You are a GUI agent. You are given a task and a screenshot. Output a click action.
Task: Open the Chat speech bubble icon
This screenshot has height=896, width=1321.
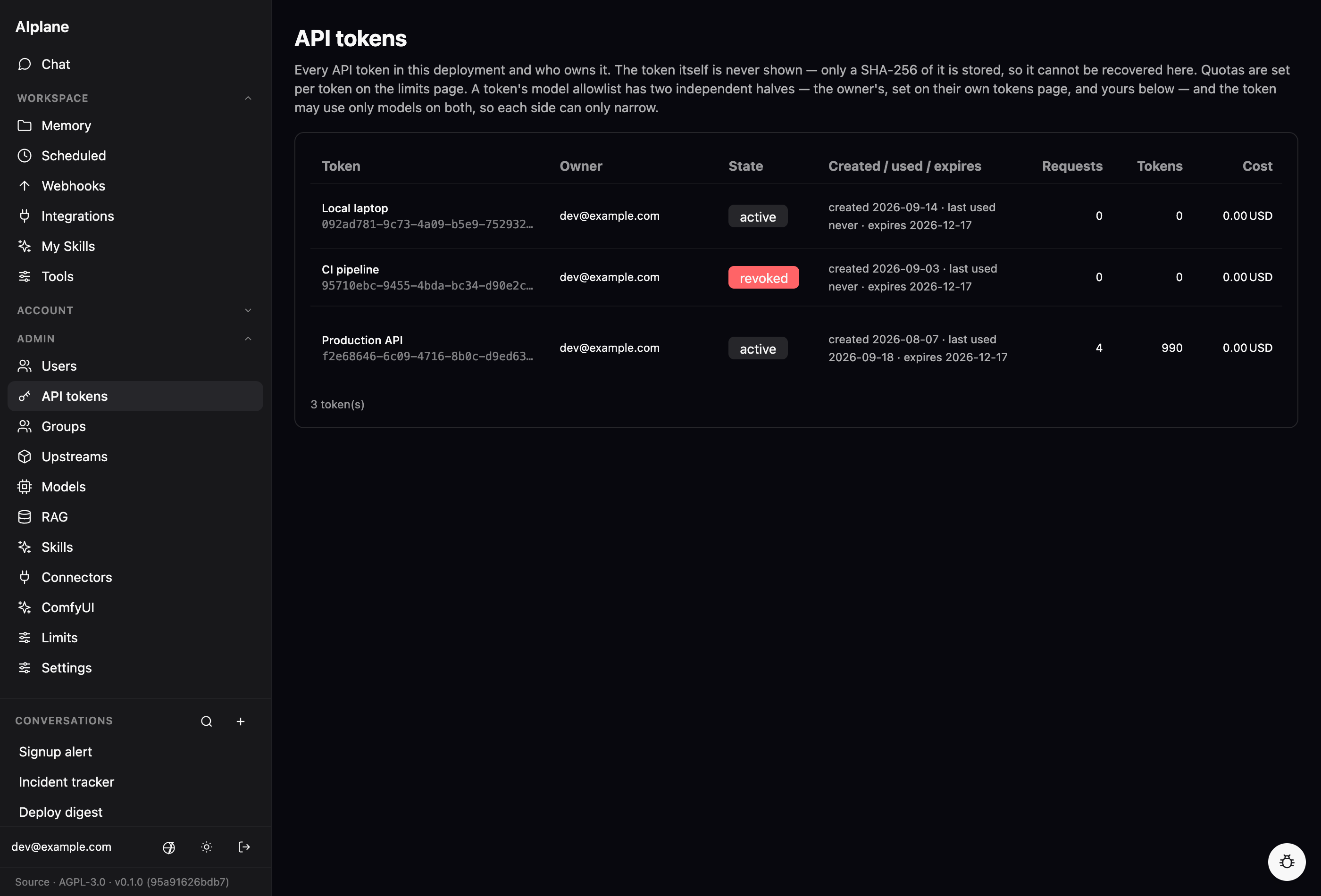pos(25,64)
